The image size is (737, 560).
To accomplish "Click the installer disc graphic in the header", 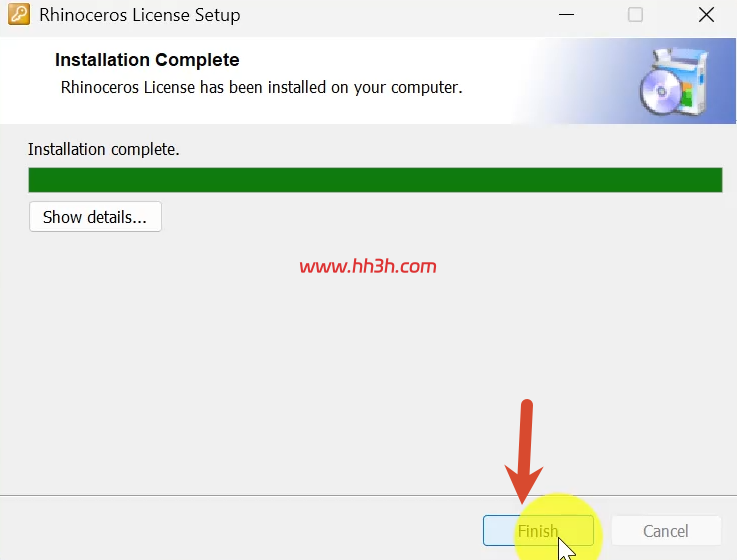I will pyautogui.click(x=674, y=82).
